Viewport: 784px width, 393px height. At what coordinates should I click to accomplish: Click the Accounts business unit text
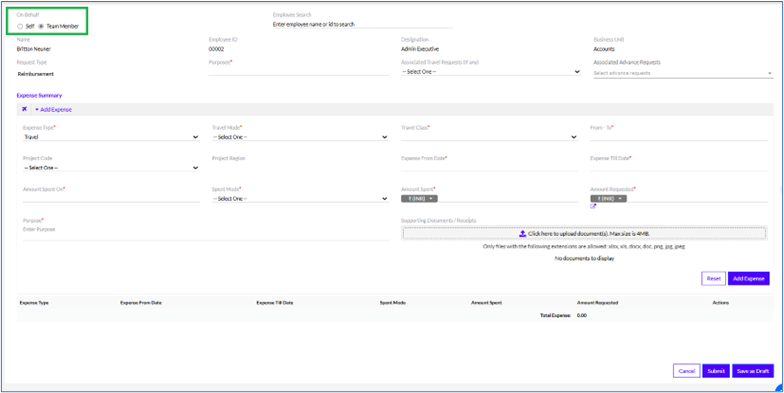coord(604,49)
